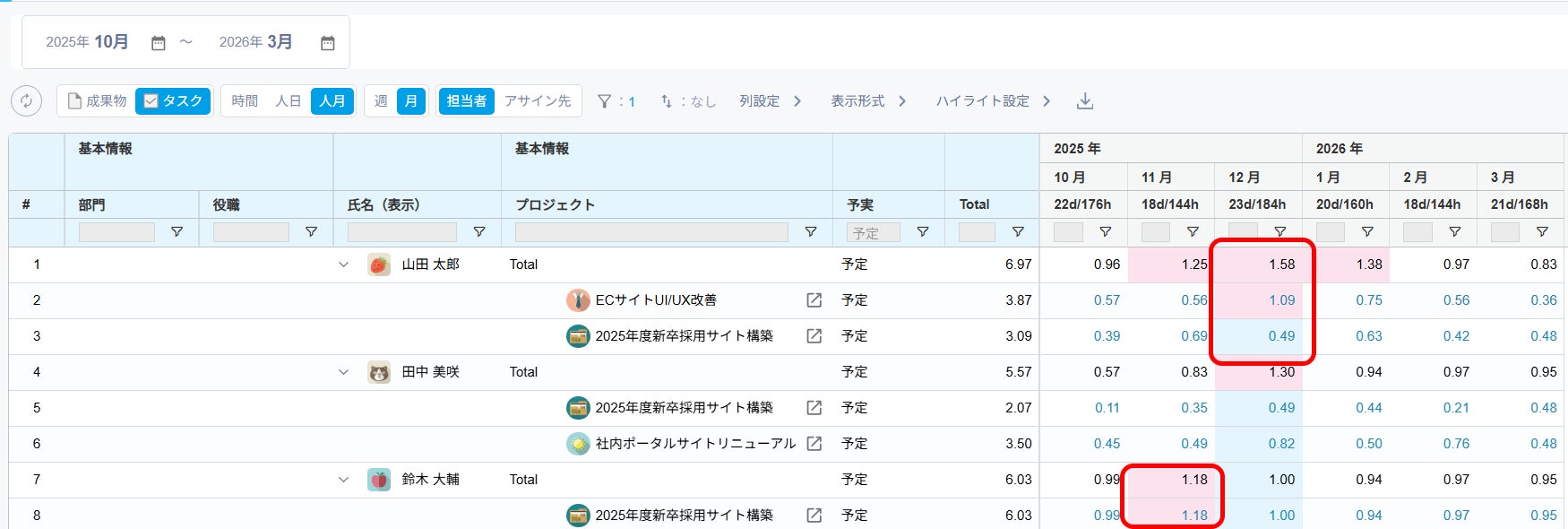Open the 表示形式 settings
The height and width of the screenshot is (529, 1568).
coord(867,101)
